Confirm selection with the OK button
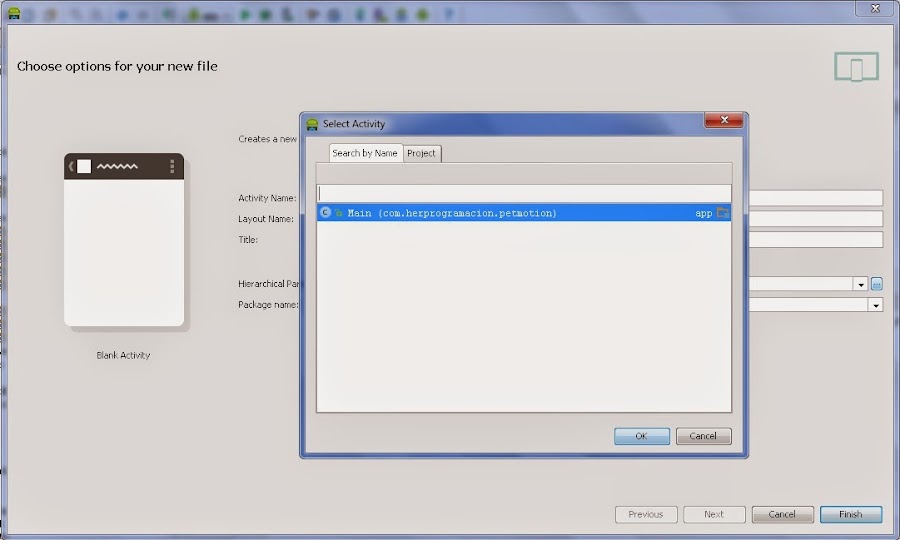The image size is (900, 540). tap(642, 436)
